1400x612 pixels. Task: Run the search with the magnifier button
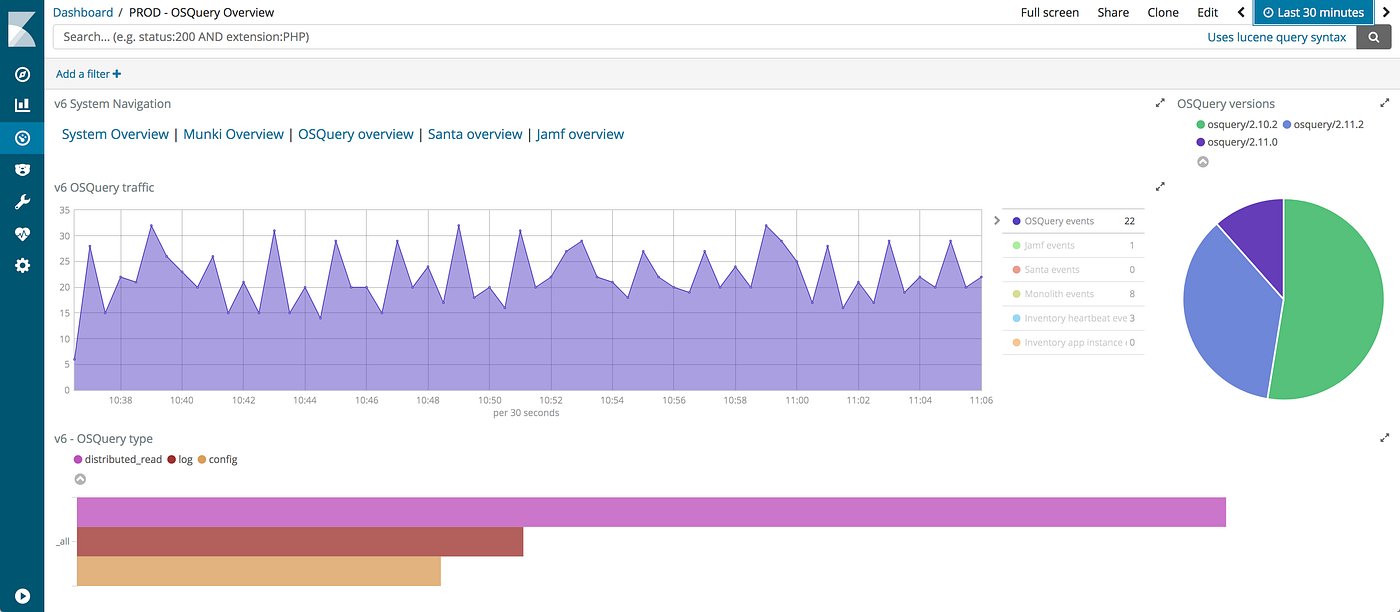coord(1374,37)
